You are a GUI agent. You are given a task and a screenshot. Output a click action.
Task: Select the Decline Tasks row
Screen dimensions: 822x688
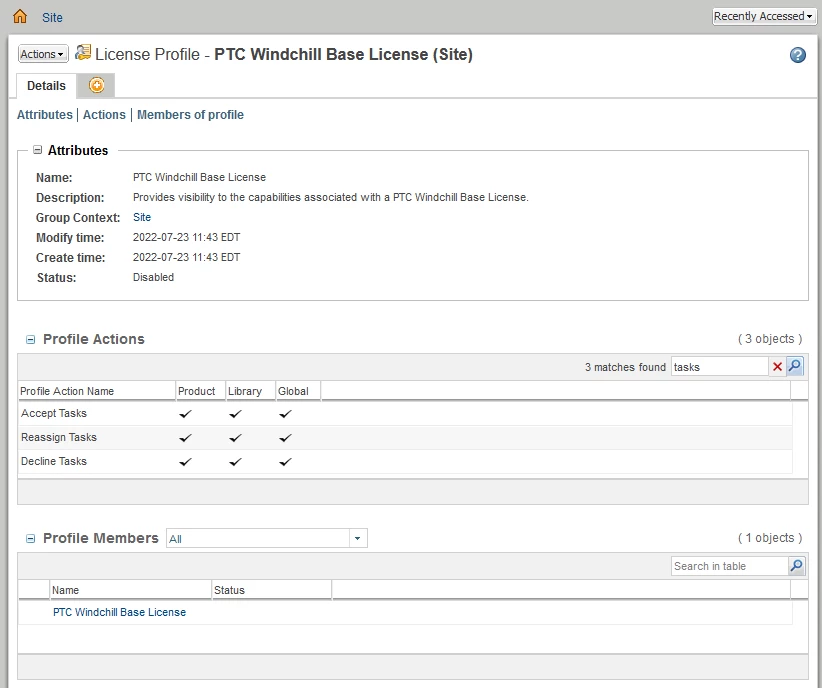point(405,461)
